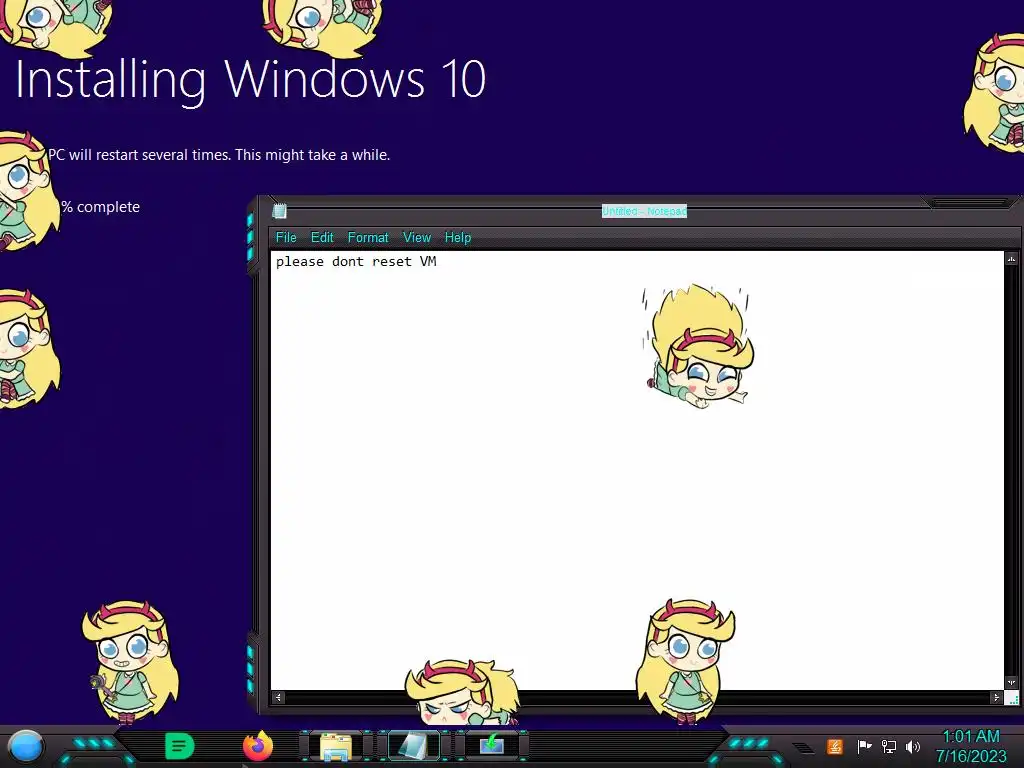Open the installer taskbar item with green arrow
This screenshot has height=768, width=1024.
click(x=492, y=746)
